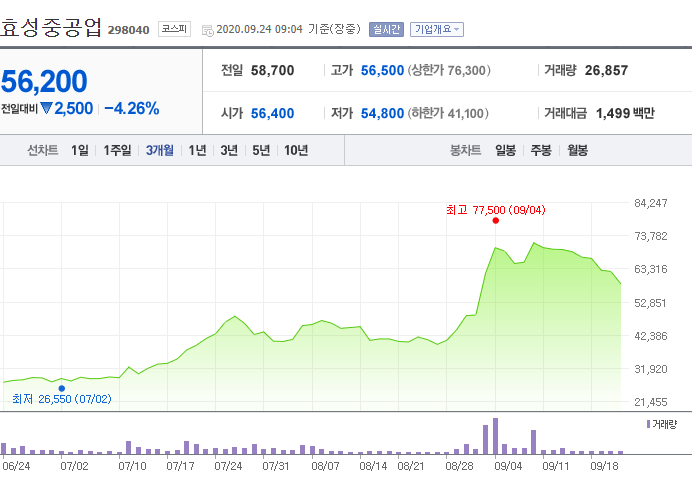Viewport: 692px width, 485px height.
Task: Switch to 일봉 daily candle chart
Action: pyautogui.click(x=505, y=150)
